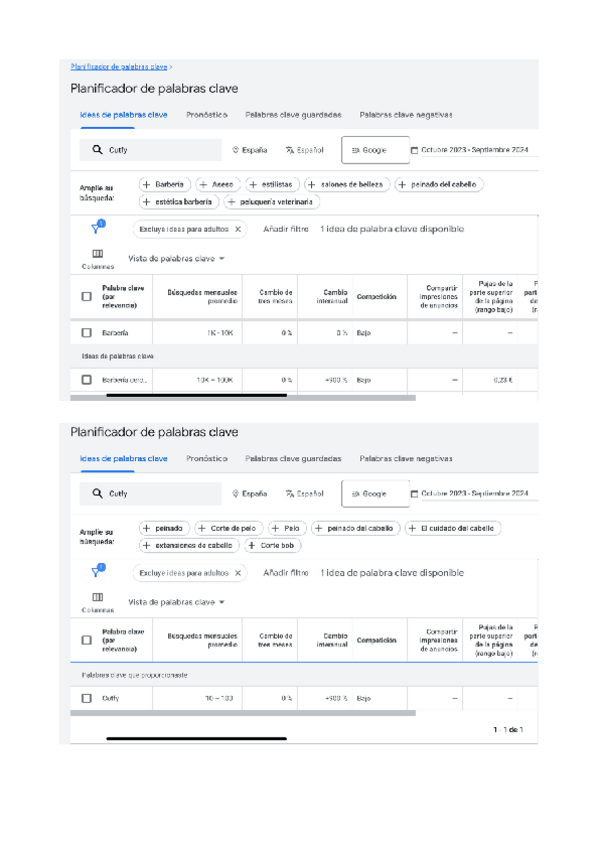The image size is (600, 848).
Task: Add 'peluquería veterinaria' via its plus icon
Action: click(232, 202)
